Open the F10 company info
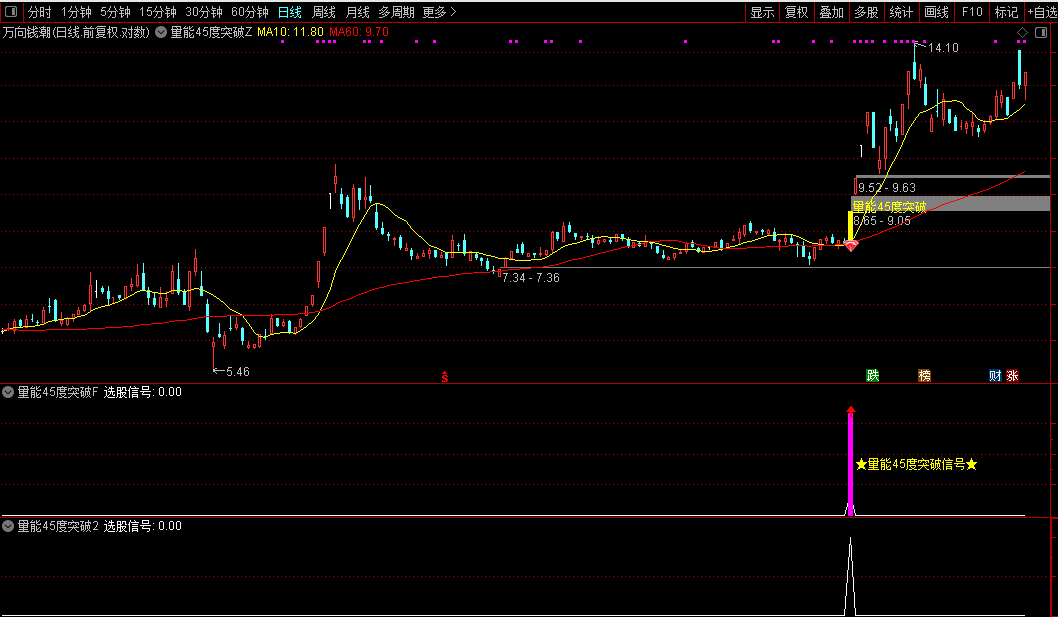Image resolution: width=1058 pixels, height=617 pixels. (x=972, y=12)
